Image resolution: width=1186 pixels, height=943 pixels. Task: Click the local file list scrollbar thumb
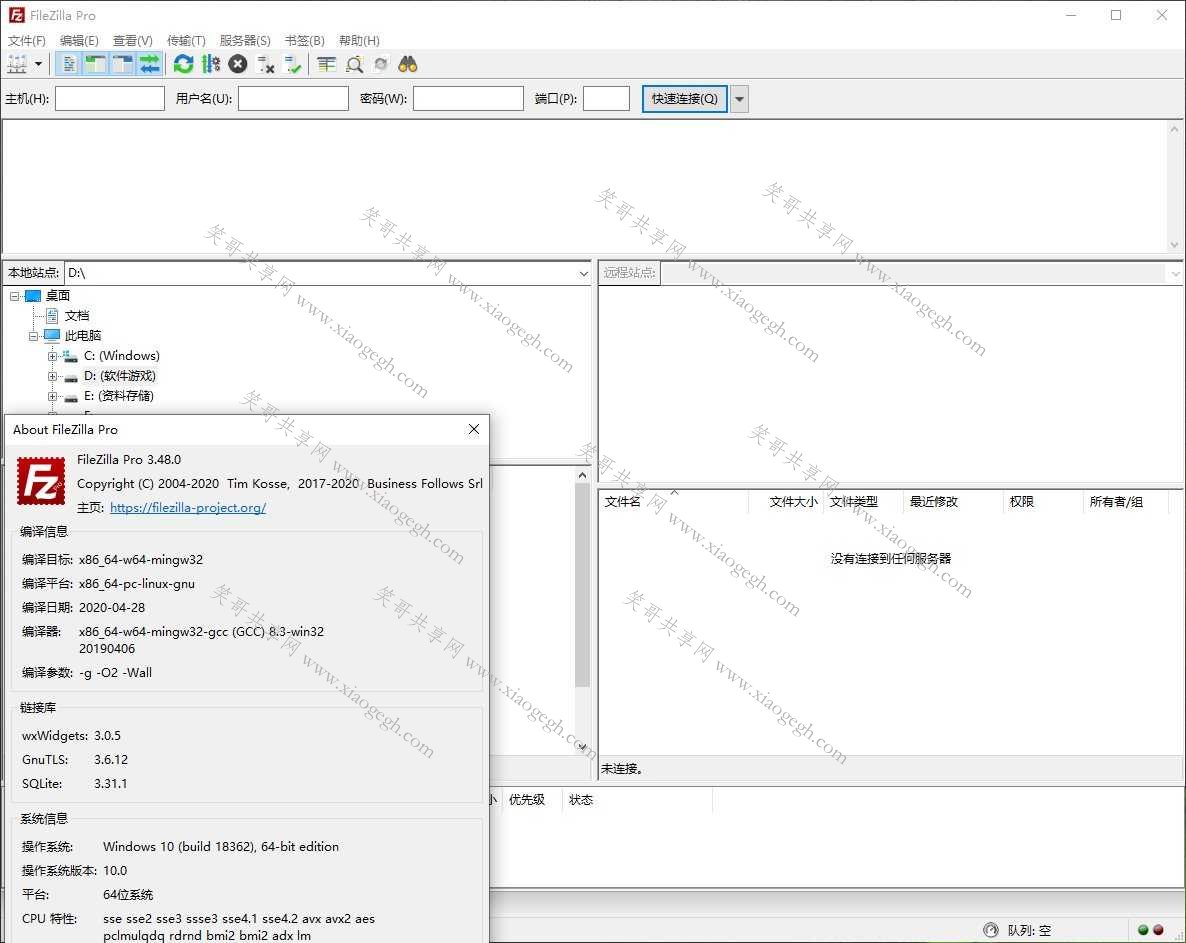click(x=582, y=586)
